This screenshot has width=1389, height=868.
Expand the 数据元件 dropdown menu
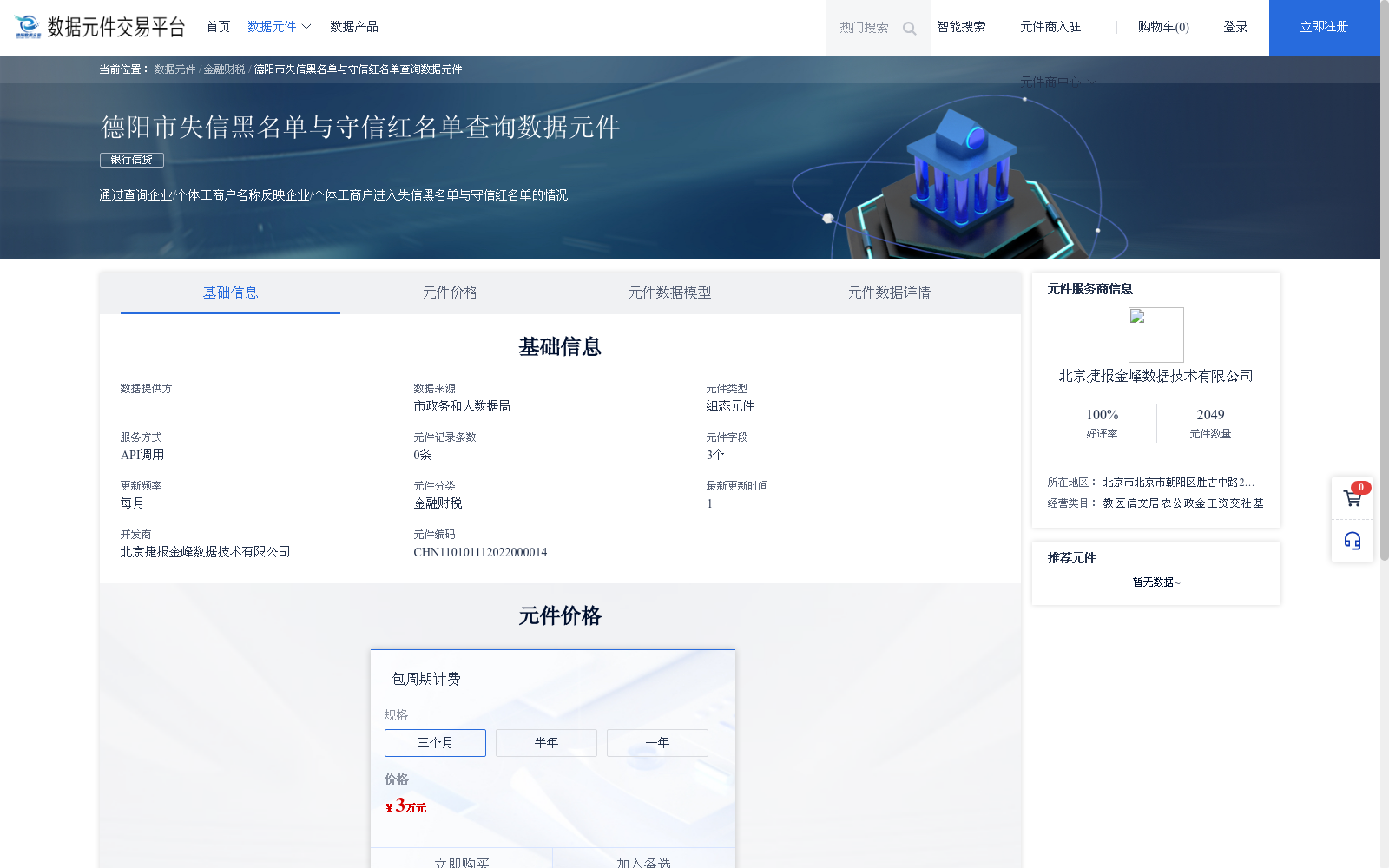pos(279,27)
